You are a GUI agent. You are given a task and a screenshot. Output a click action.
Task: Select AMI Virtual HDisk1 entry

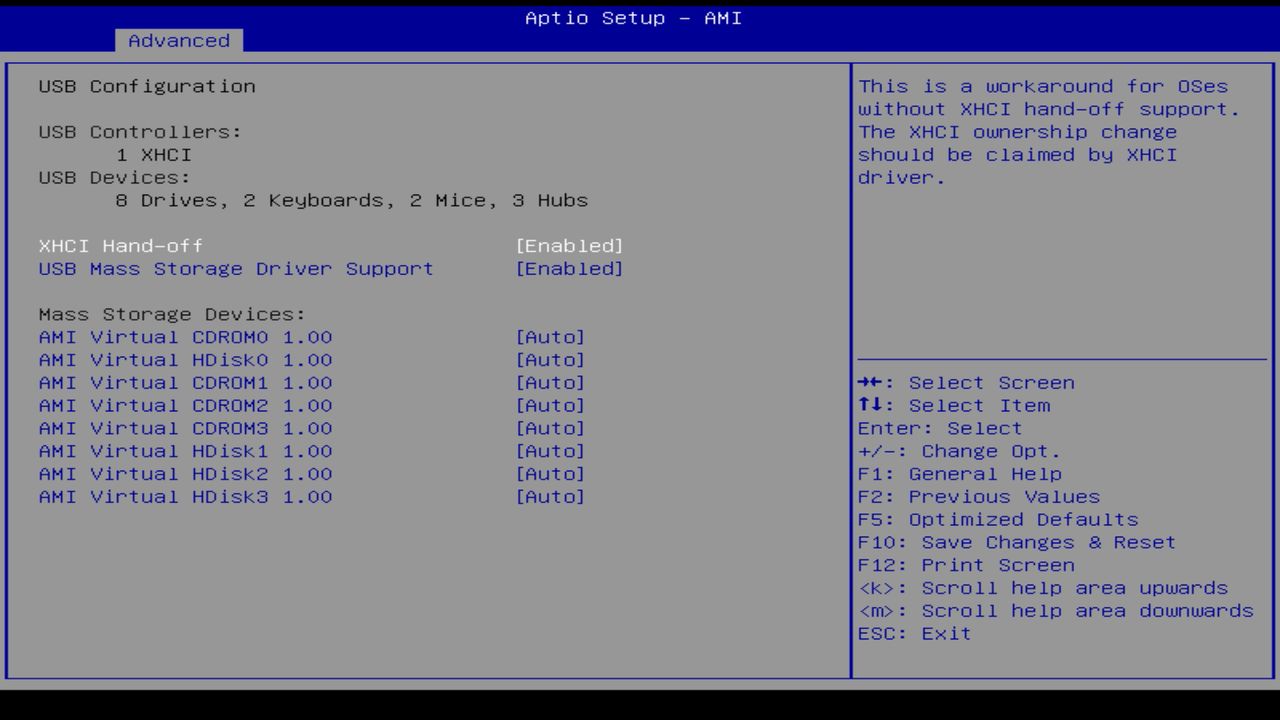pos(185,451)
